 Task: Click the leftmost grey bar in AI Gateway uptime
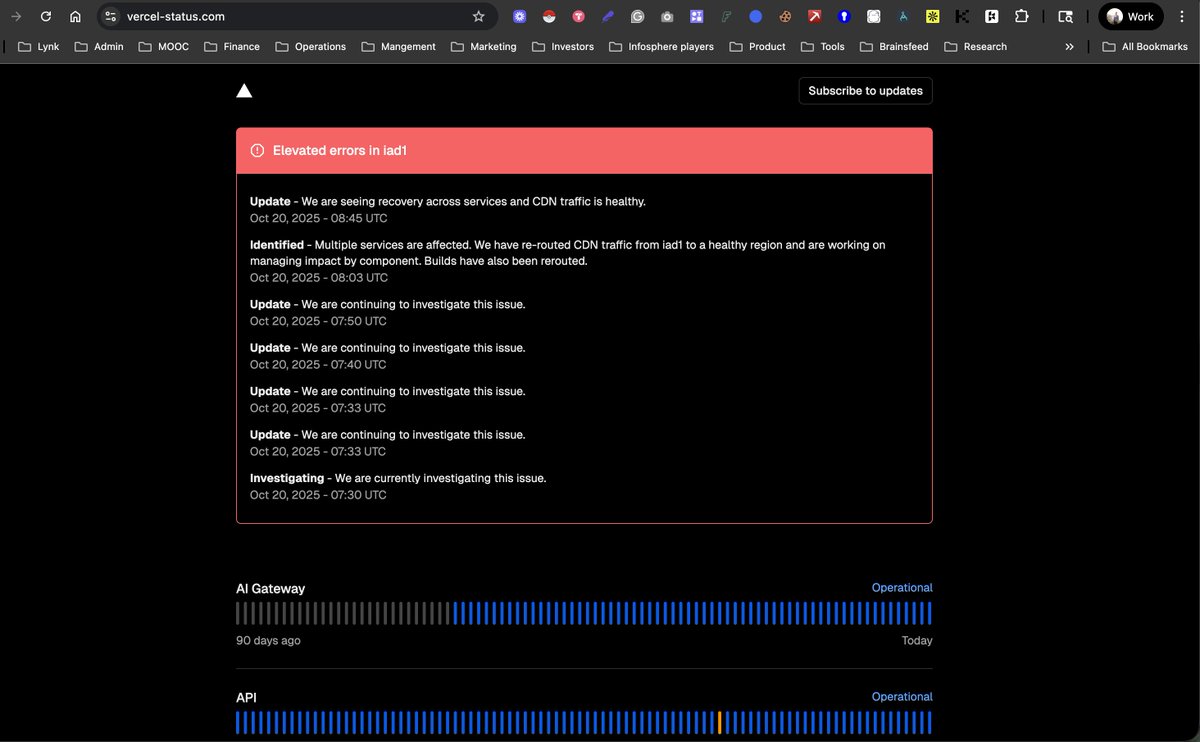point(238,613)
